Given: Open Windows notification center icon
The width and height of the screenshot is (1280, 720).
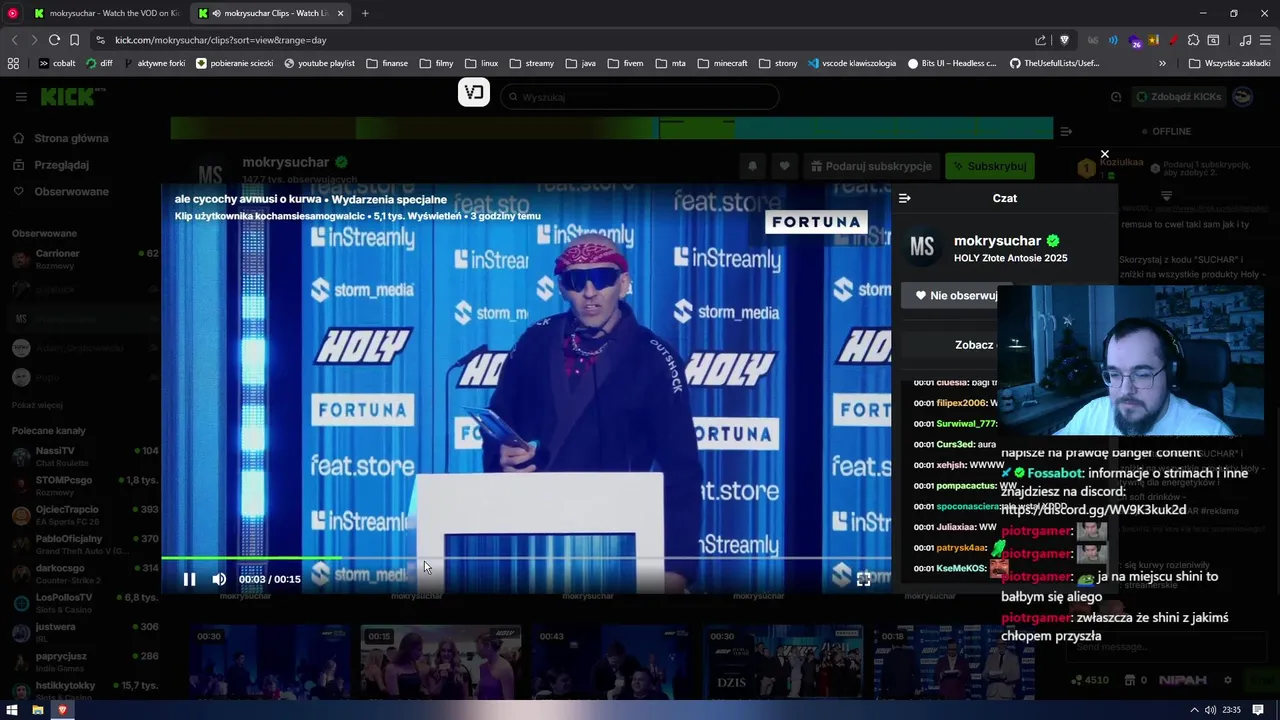Looking at the screenshot, I should [x=1258, y=710].
